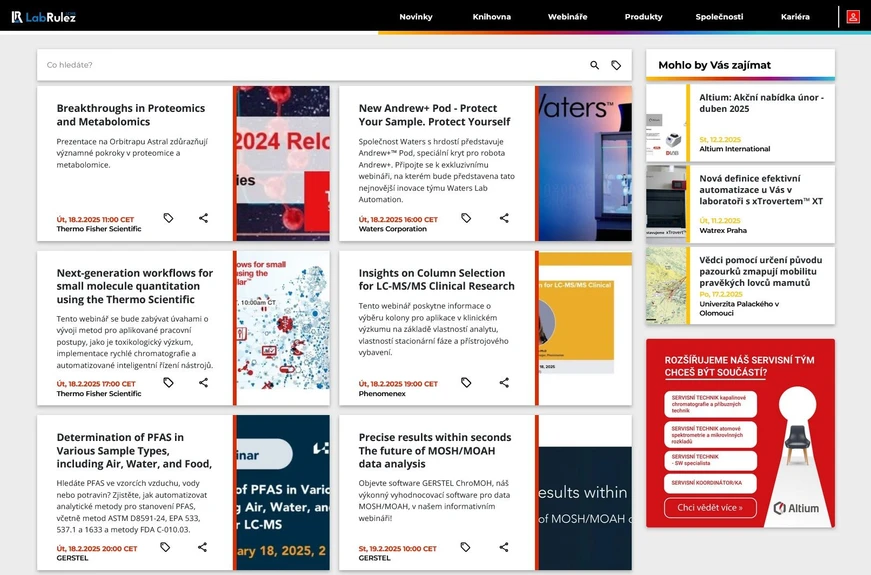Click the search magnifier icon
The width and height of the screenshot is (871, 575).
(x=594, y=65)
